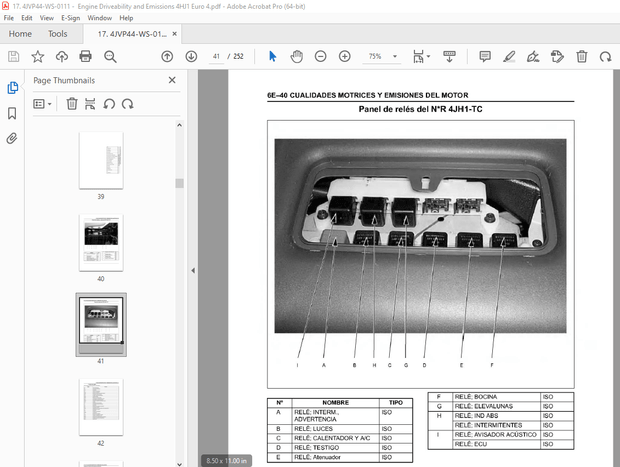Click the 'NOMBRE' column header
This screenshot has height=467, width=620.
(x=335, y=403)
